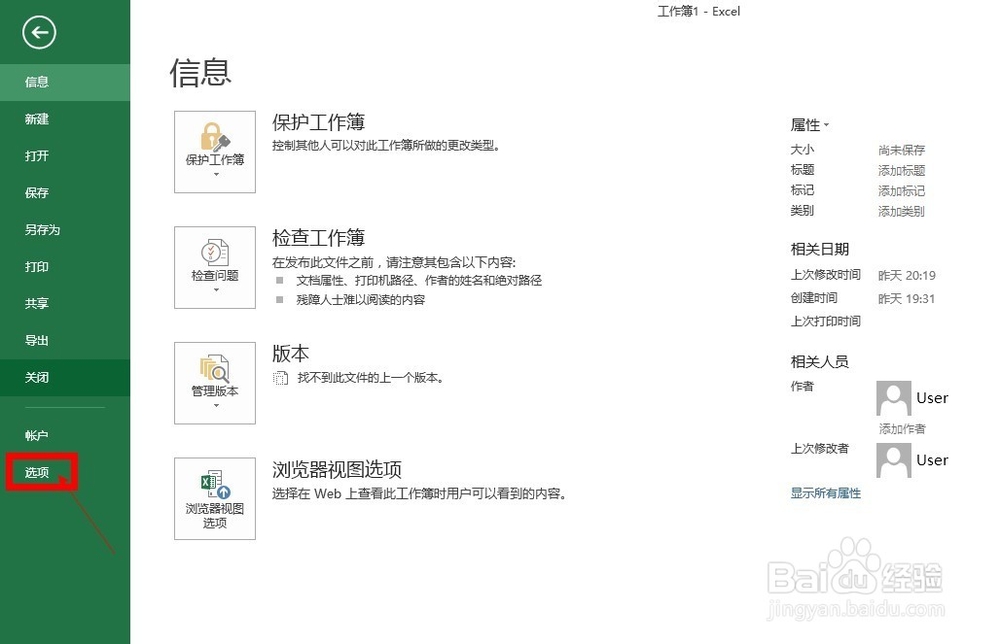1000x644 pixels.
Task: Expand the 属性 properties dropdown
Action: click(x=827, y=124)
